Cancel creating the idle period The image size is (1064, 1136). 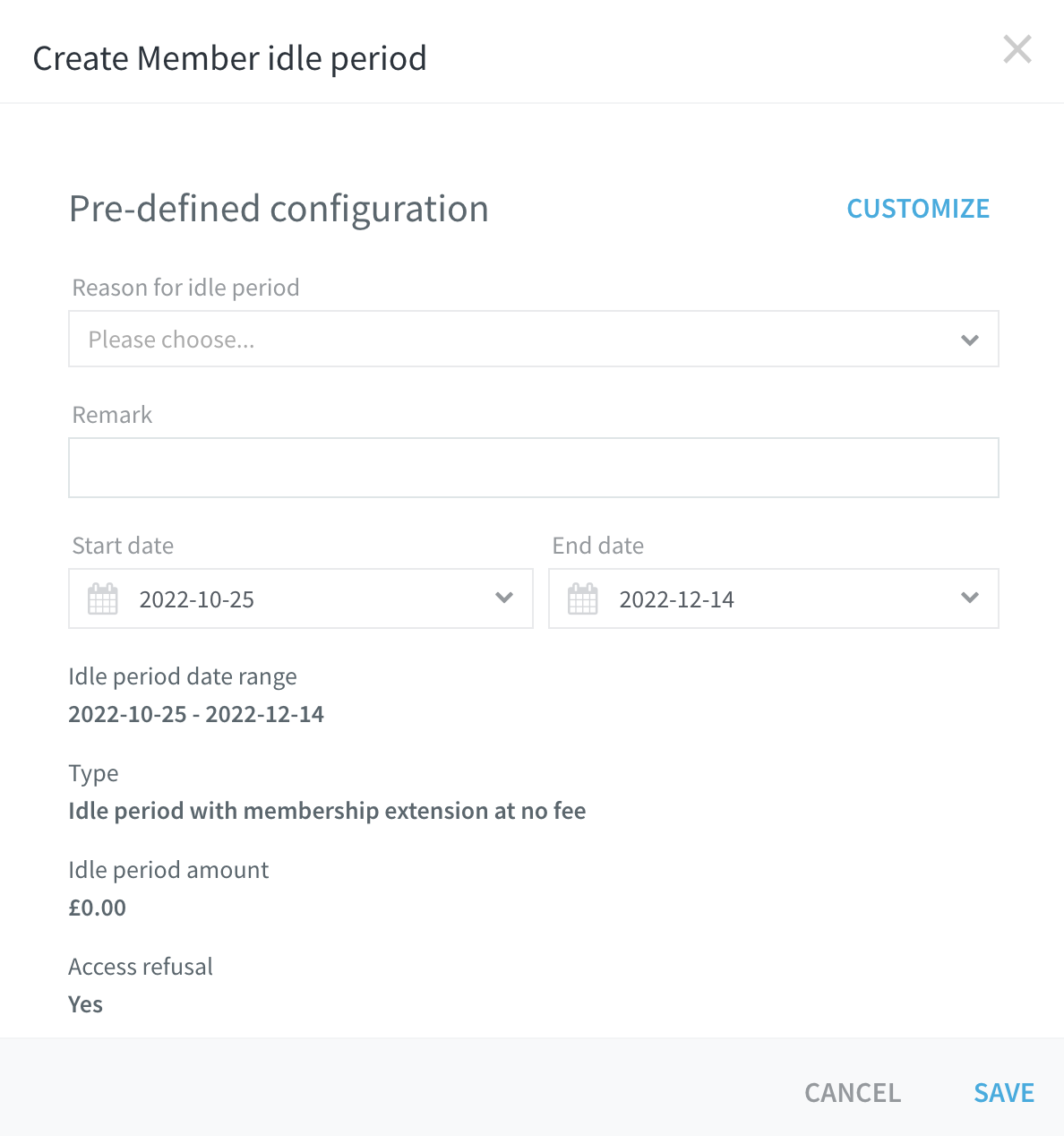point(853,1093)
